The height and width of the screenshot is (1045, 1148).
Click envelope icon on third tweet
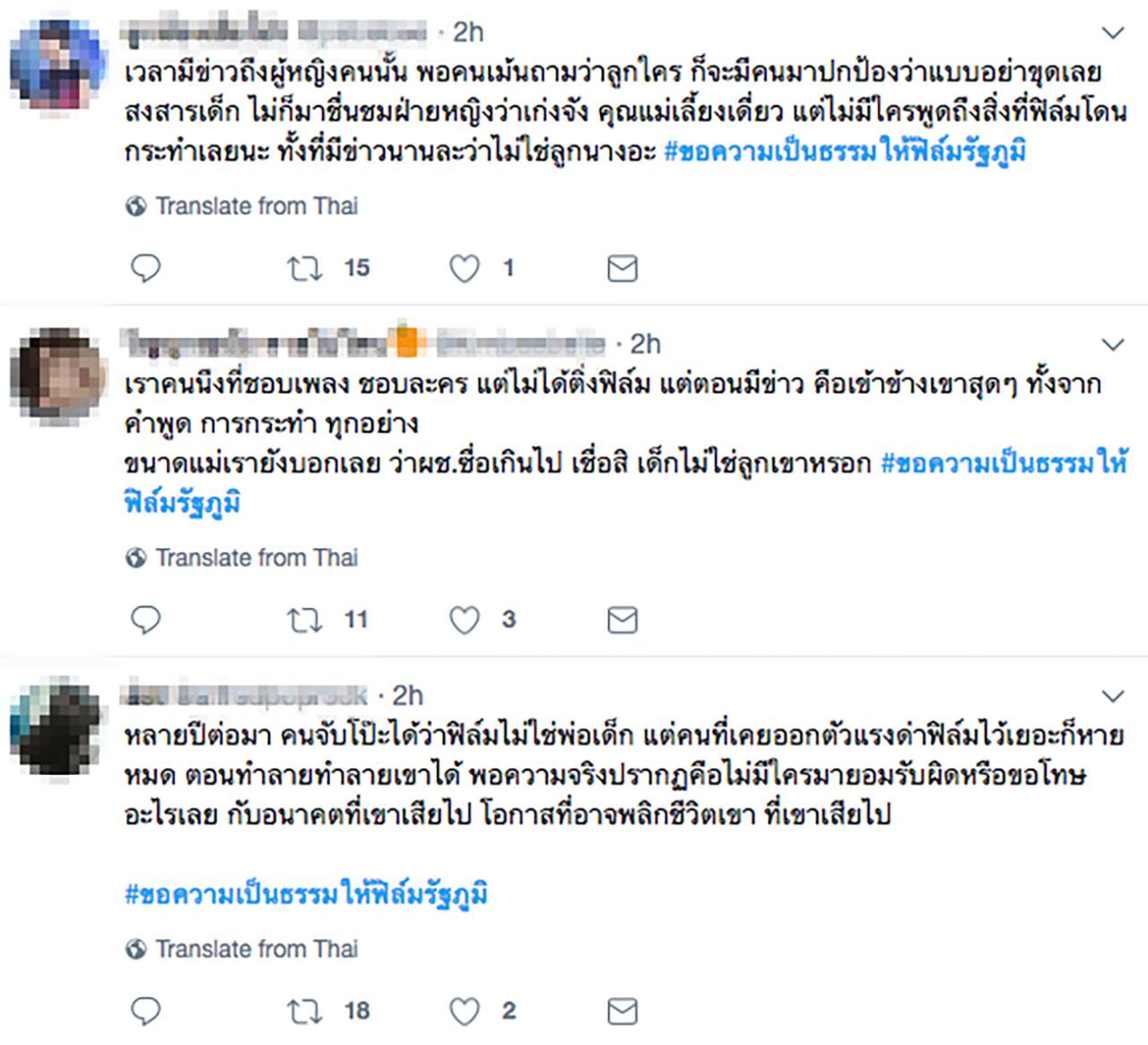pyautogui.click(x=622, y=1011)
